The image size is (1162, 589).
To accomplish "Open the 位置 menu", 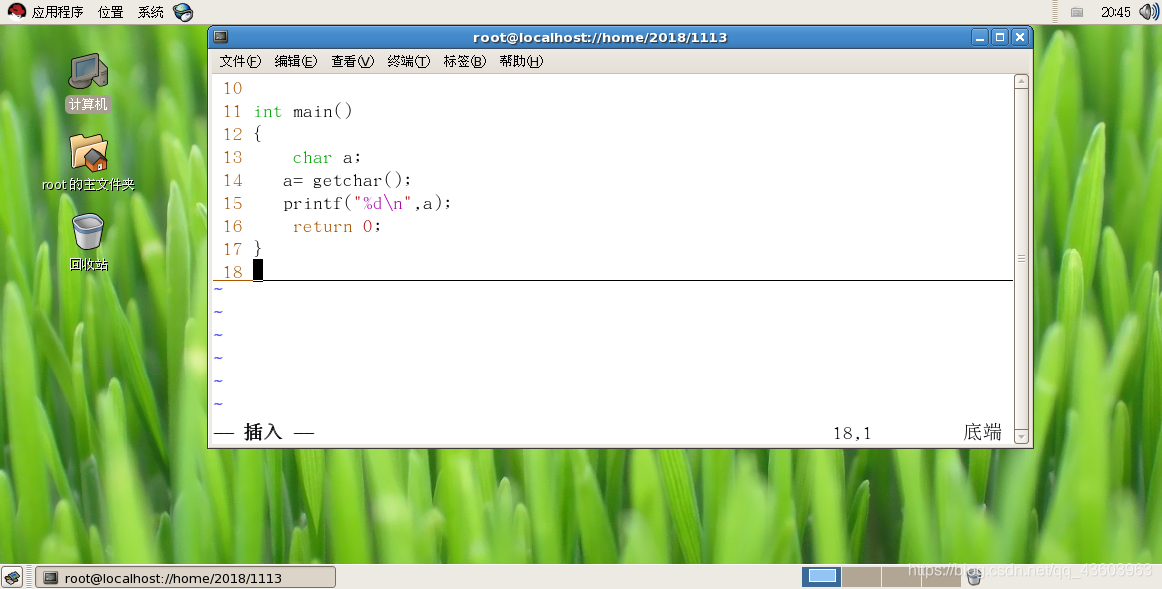I will tap(110, 12).
